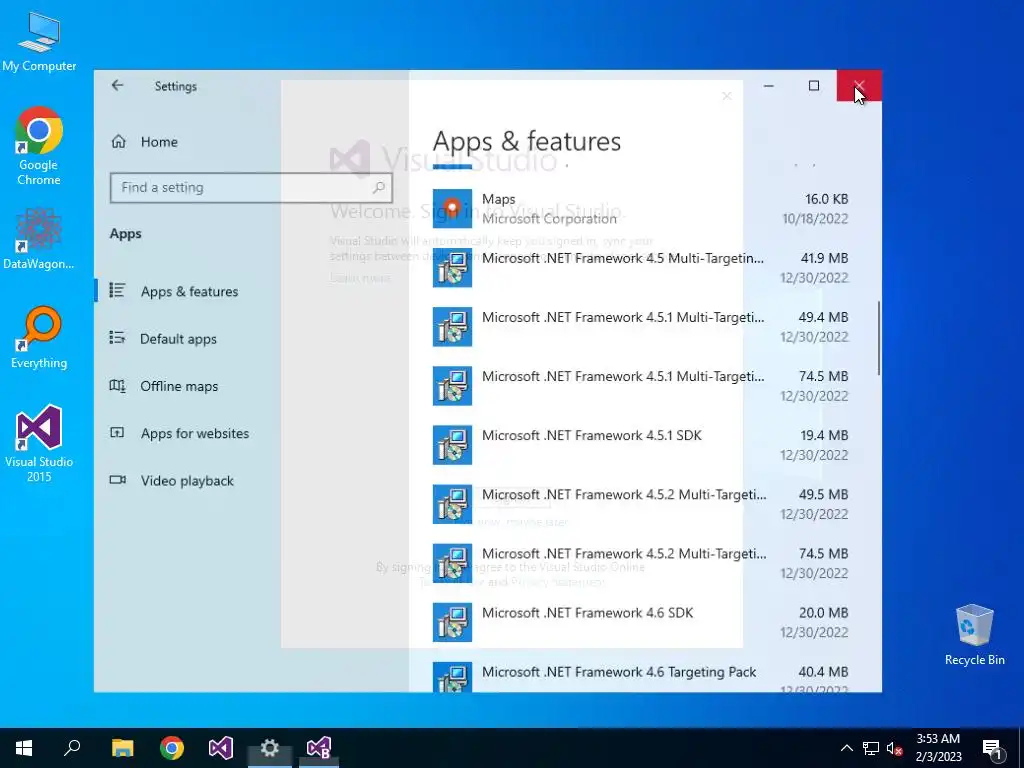Open Google Chrome desktop shortcut
Viewport: 1024px width, 768px height.
point(39,146)
